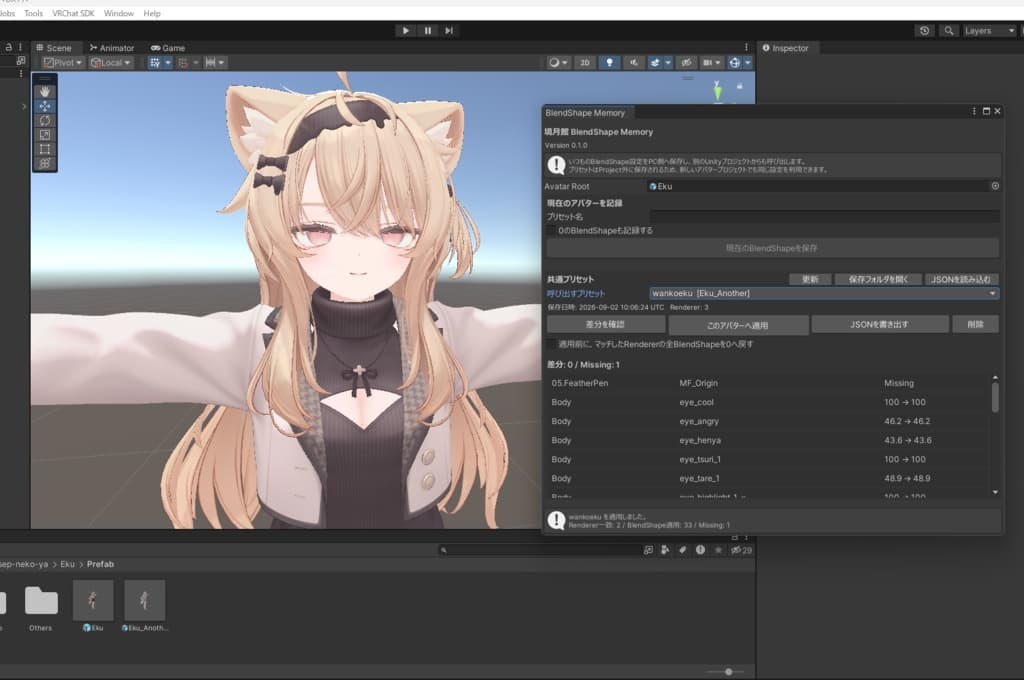Viewport: 1024px width, 680px height.
Task: Open grid visibility dropdown arrow
Action: coord(168,63)
